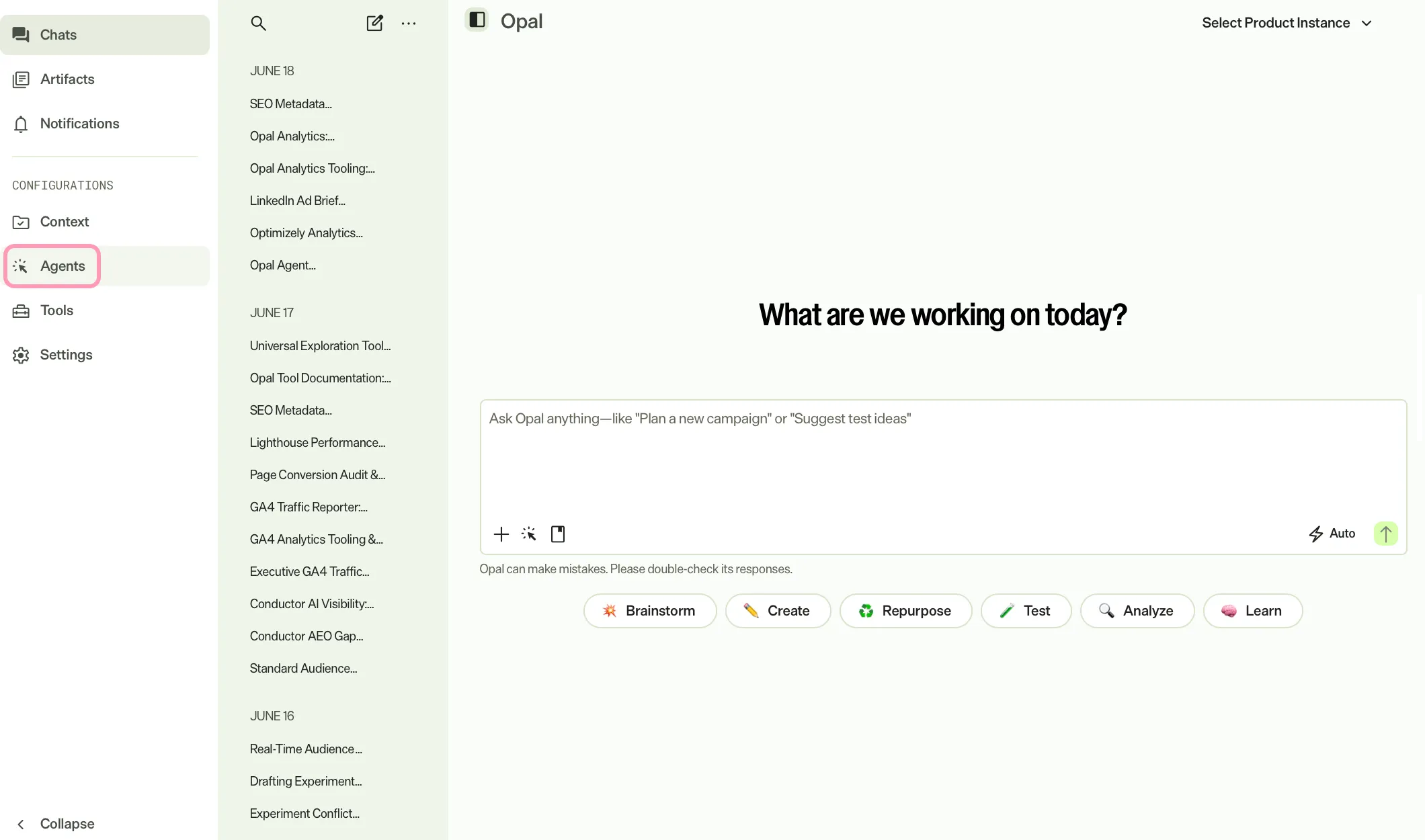The width and height of the screenshot is (1425, 840).
Task: Click the Artifacts document icon
Action: tap(21, 79)
